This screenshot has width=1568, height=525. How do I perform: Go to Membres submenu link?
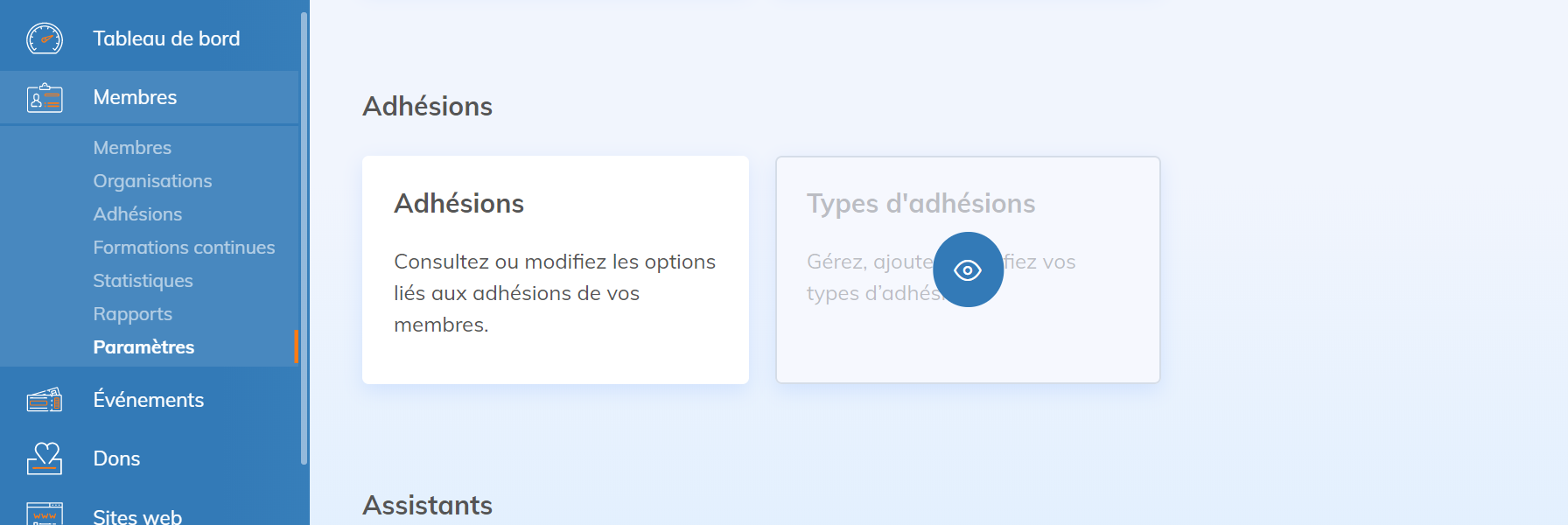(x=132, y=148)
